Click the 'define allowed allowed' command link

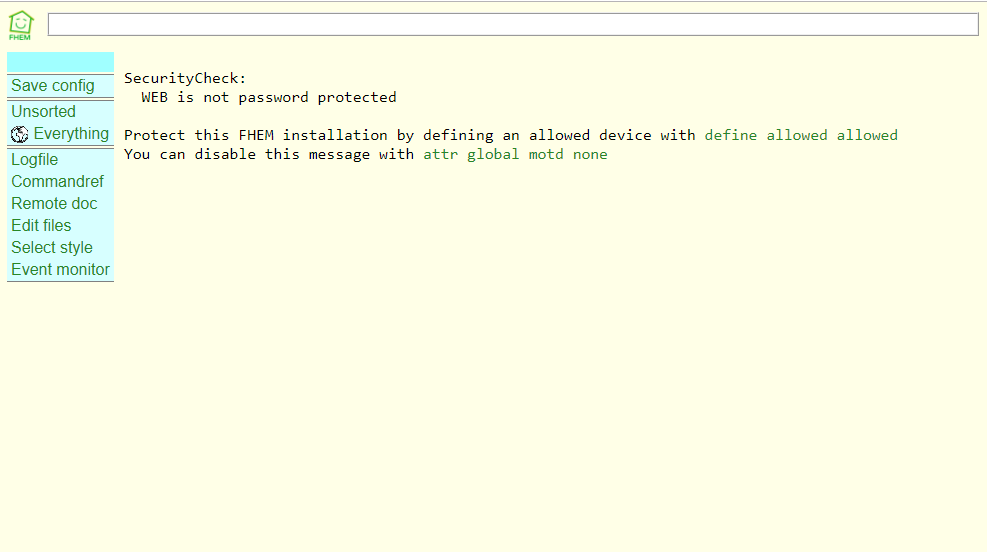point(801,135)
